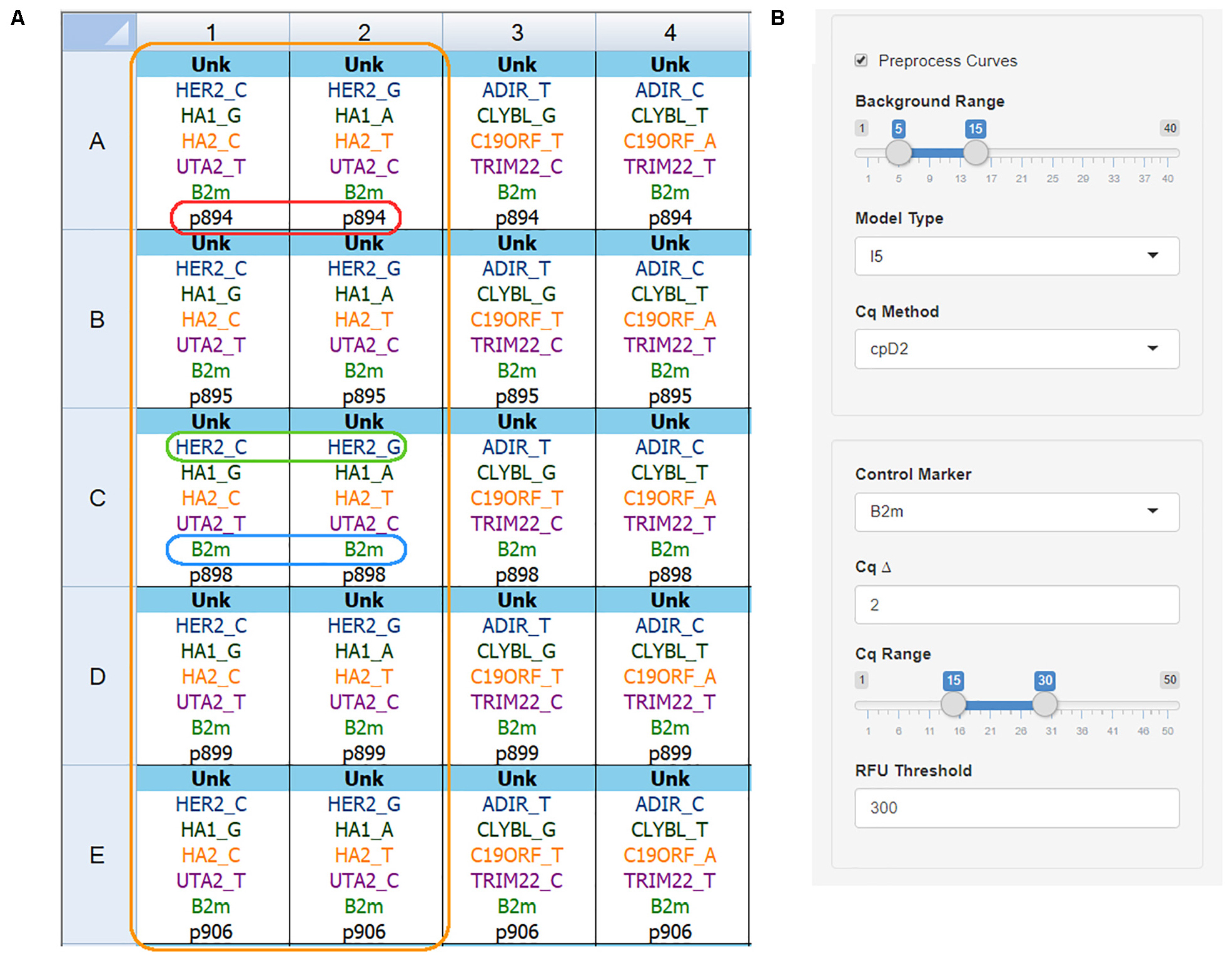The image size is (1232, 959).
Task: Click p895 in well B1
Action: (x=211, y=396)
